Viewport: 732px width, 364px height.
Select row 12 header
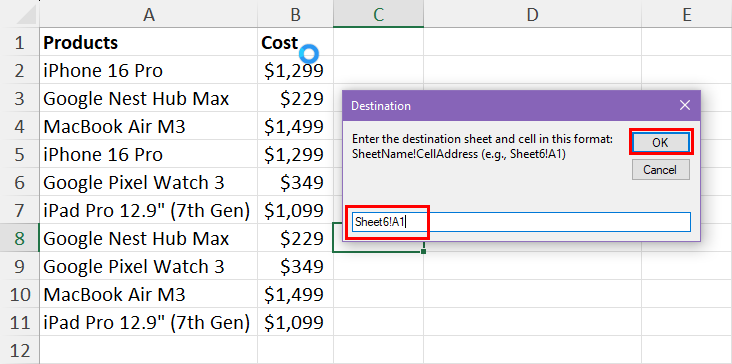pos(20,350)
